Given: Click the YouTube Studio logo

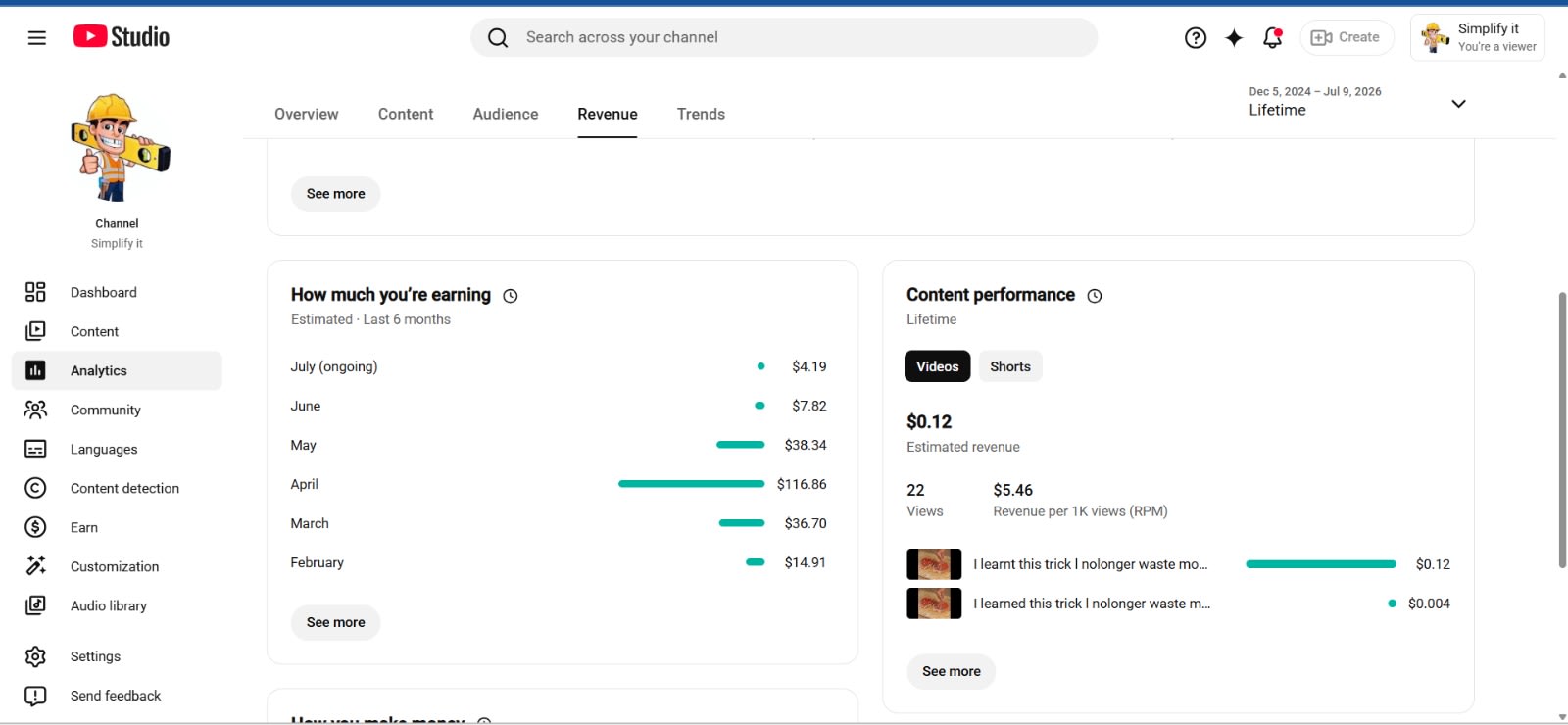Looking at the screenshot, I should (x=122, y=37).
